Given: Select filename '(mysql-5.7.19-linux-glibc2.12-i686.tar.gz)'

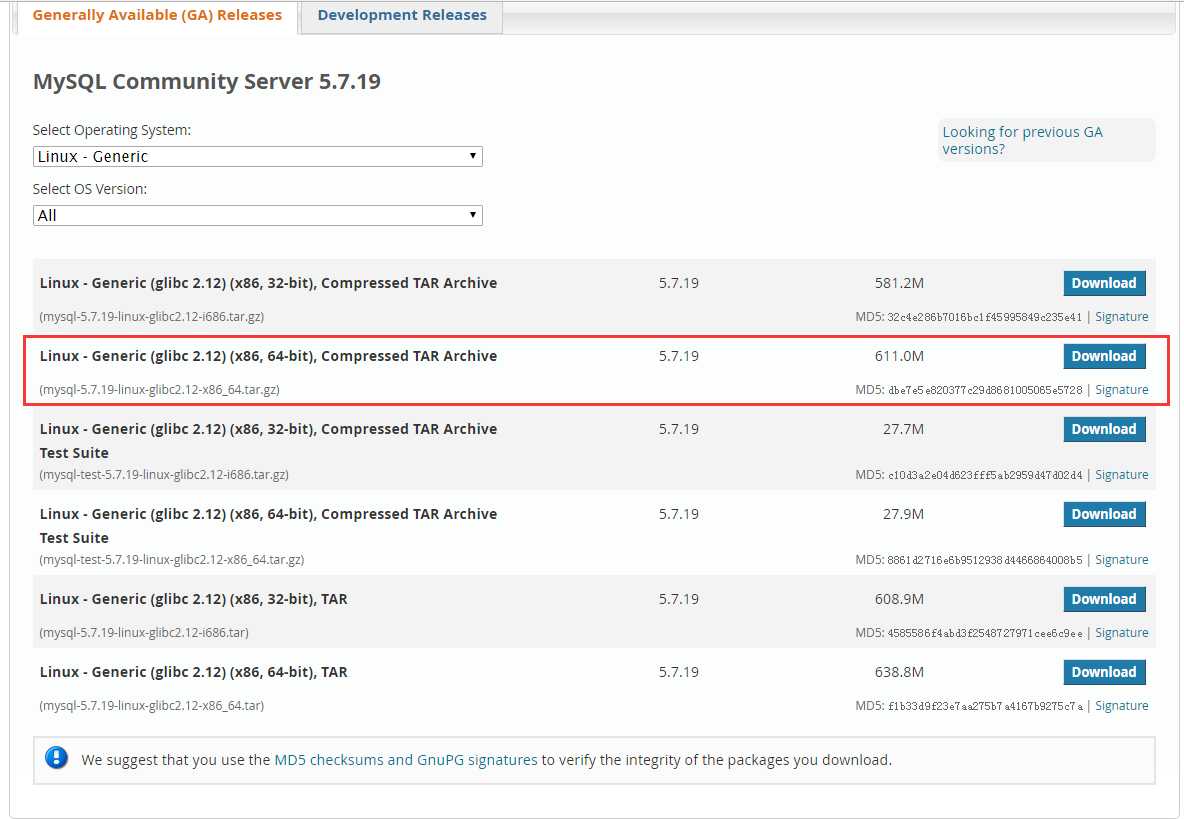Looking at the screenshot, I should (152, 317).
